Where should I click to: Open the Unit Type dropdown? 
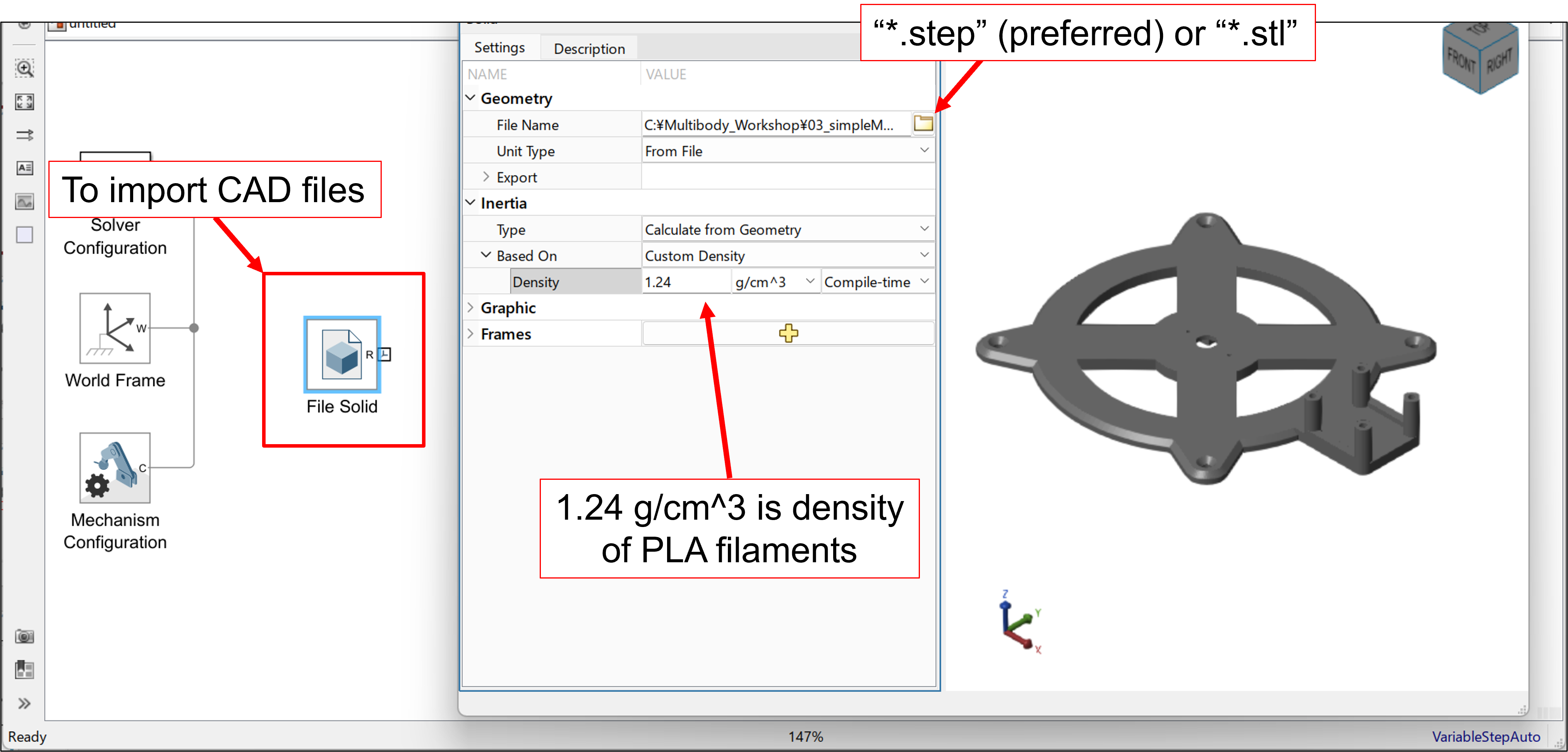tap(924, 150)
